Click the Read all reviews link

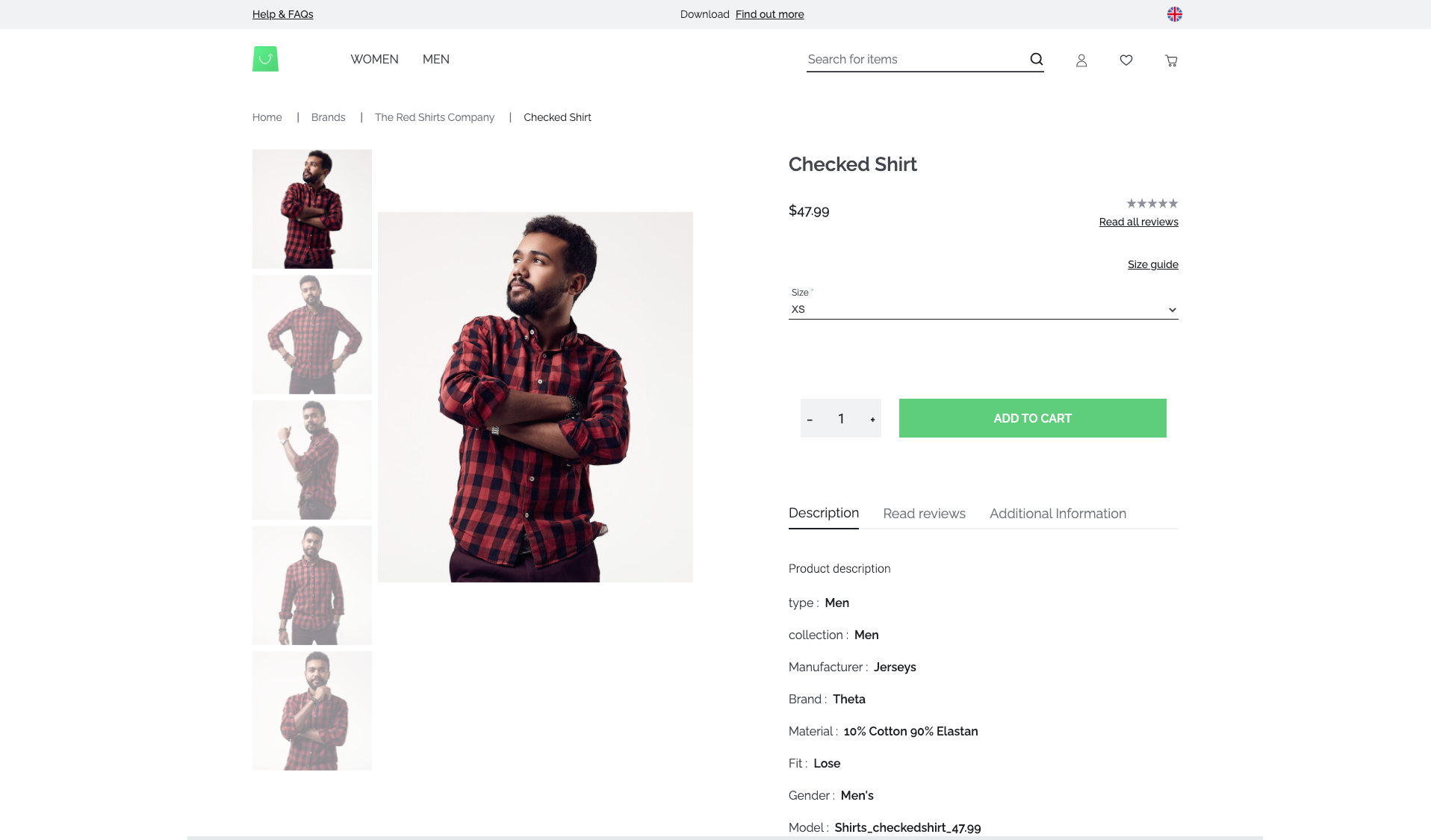pyautogui.click(x=1138, y=222)
